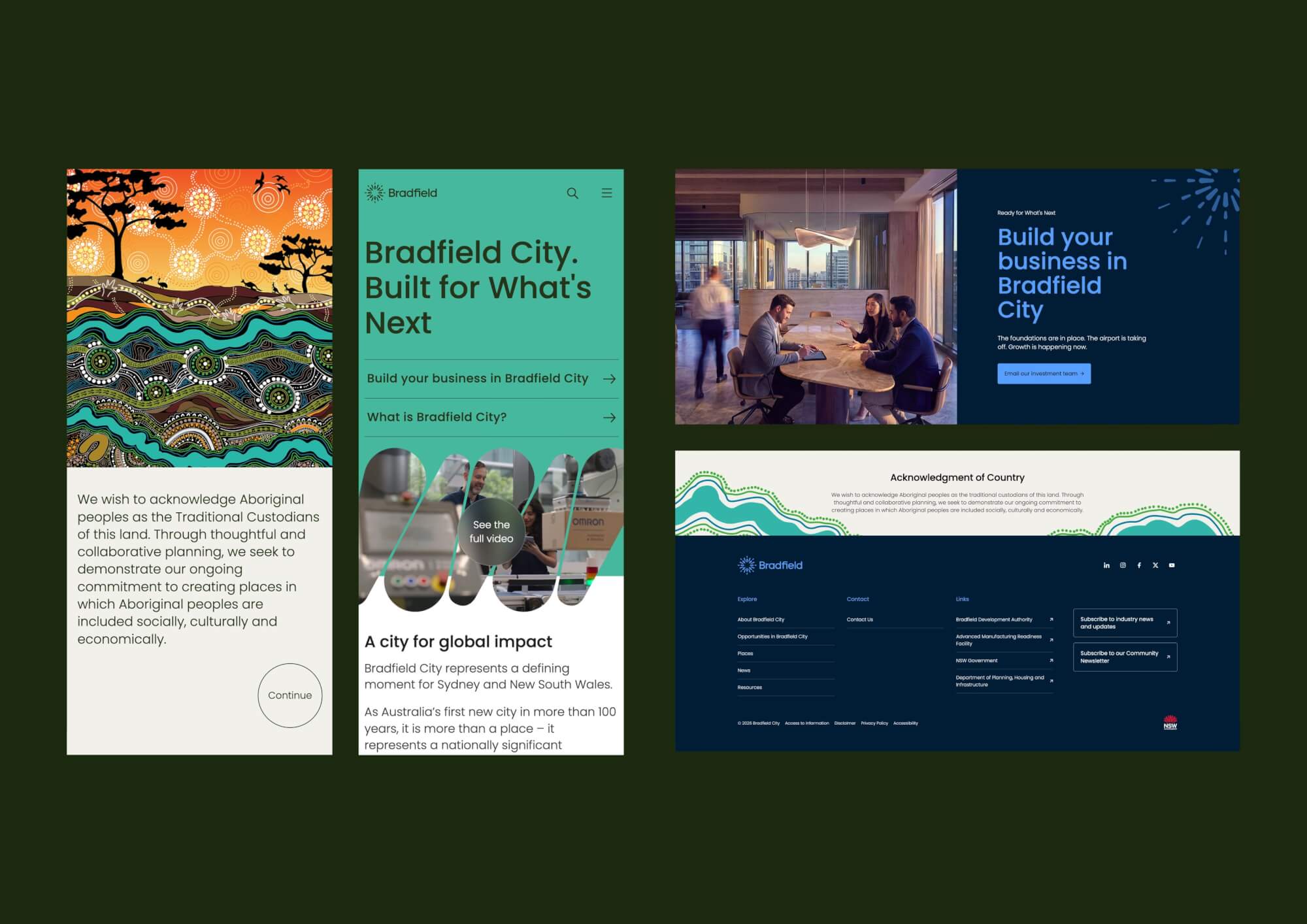Image resolution: width=1307 pixels, height=924 pixels.
Task: Open Disclaimer footer link
Action: click(x=844, y=723)
